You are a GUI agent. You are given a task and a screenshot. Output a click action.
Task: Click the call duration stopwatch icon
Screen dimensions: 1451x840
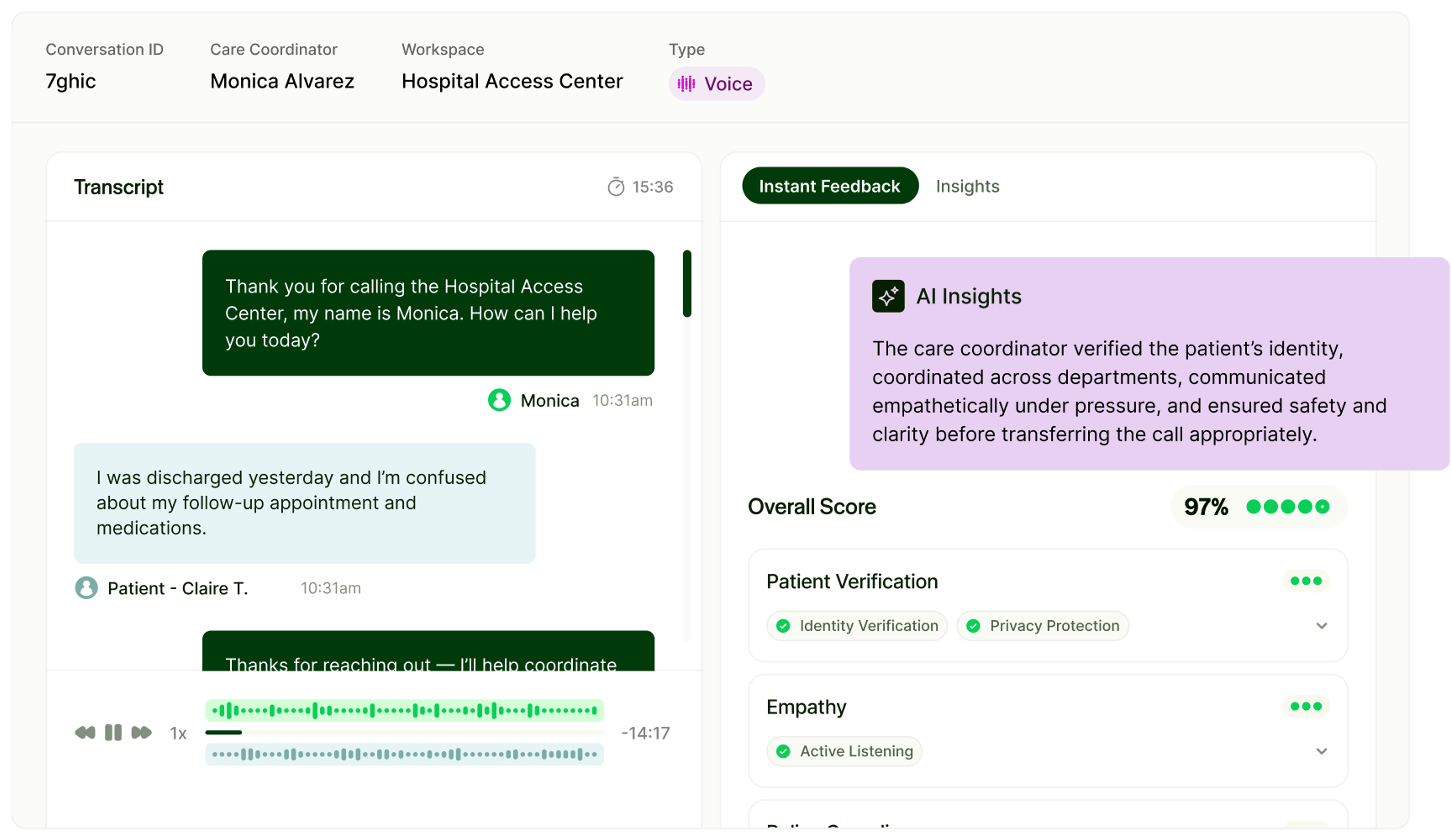click(x=616, y=187)
